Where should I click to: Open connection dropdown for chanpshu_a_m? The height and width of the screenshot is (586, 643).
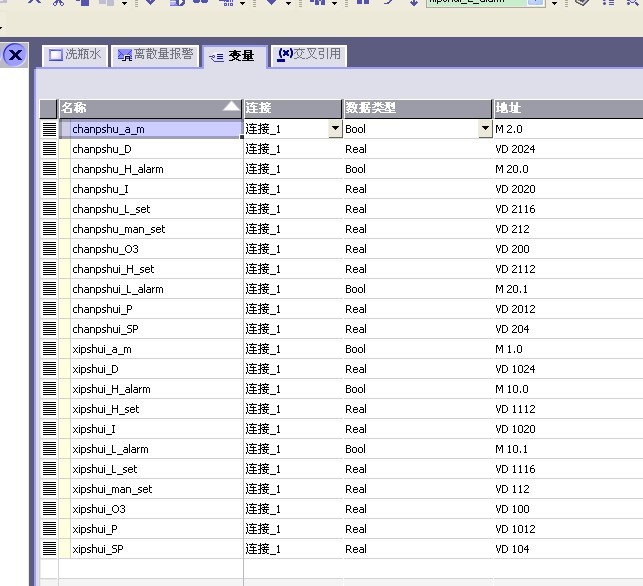coord(335,129)
